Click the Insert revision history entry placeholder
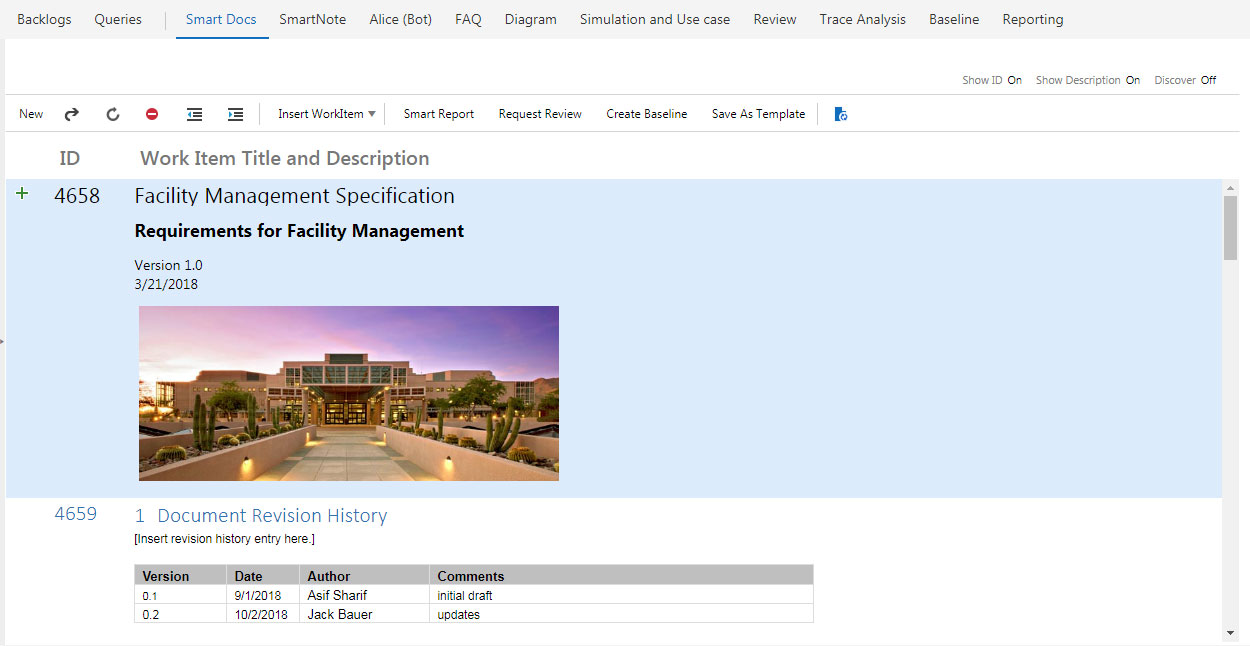Image resolution: width=1250 pixels, height=646 pixels. [x=225, y=539]
